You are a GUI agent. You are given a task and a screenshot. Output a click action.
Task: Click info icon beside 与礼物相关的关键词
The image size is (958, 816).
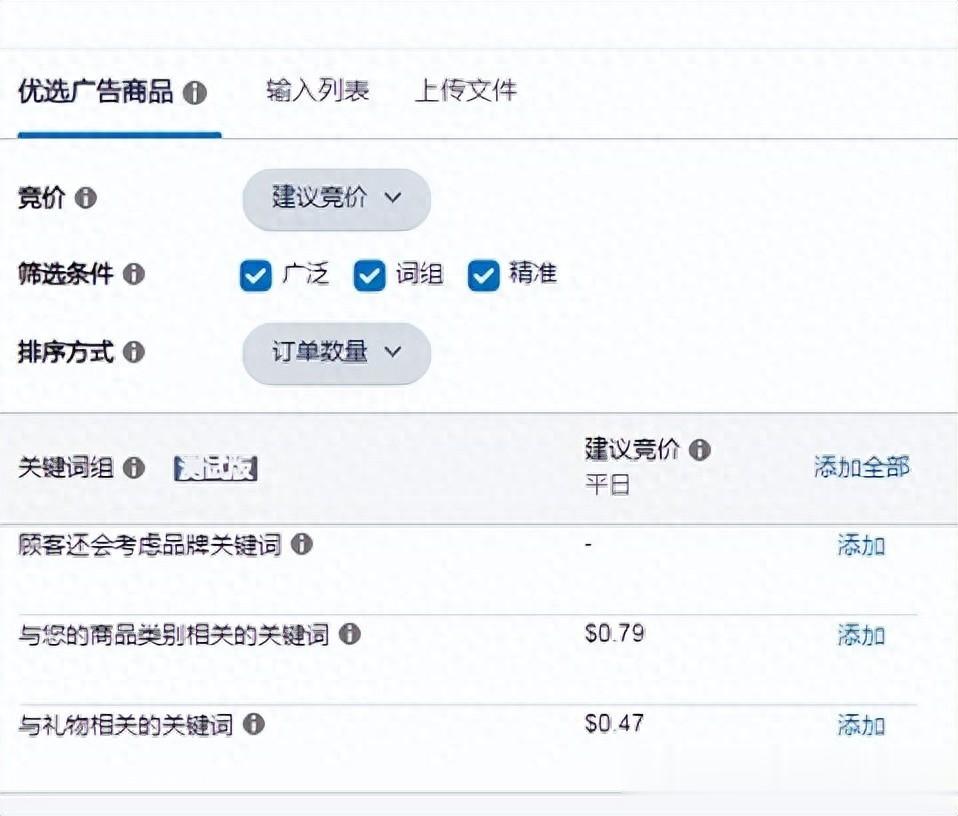[x=254, y=724]
